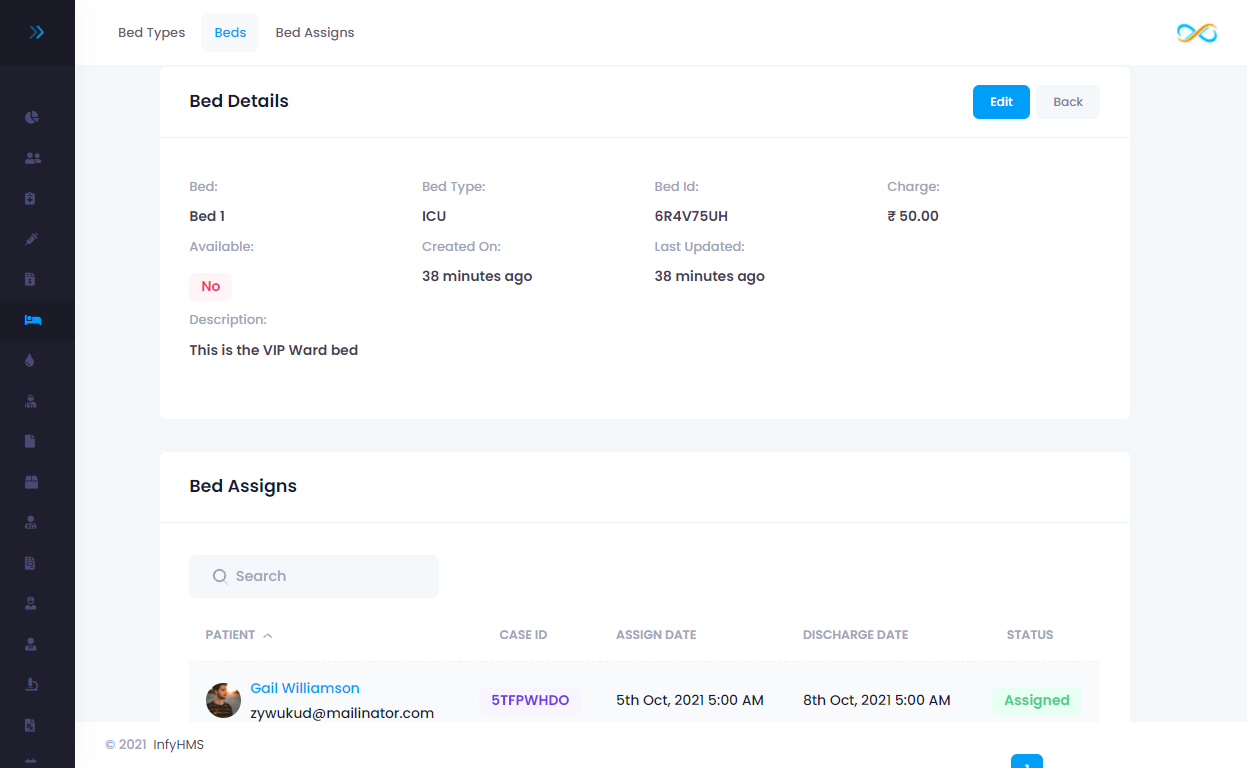Screen dimensions: 1247x768
Task: Open the dashboard pie chart icon
Action: click(x=32, y=117)
